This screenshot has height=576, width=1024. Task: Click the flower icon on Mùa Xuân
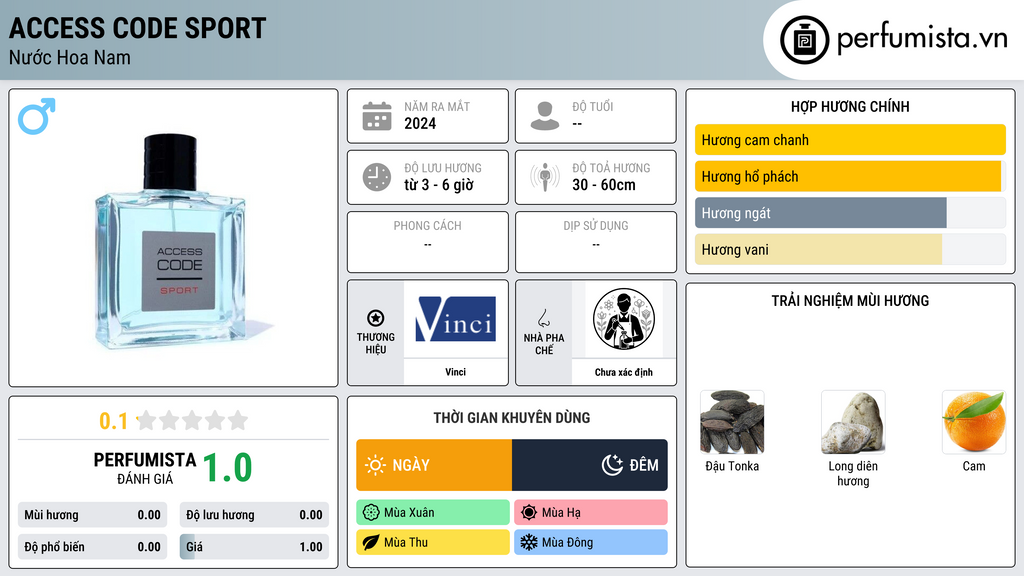coord(371,513)
